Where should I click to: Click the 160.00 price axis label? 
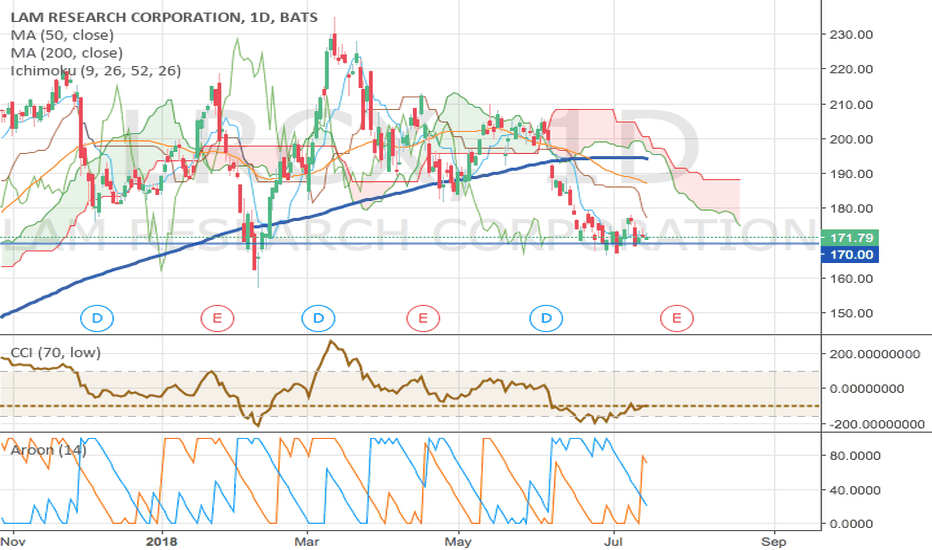[852, 278]
